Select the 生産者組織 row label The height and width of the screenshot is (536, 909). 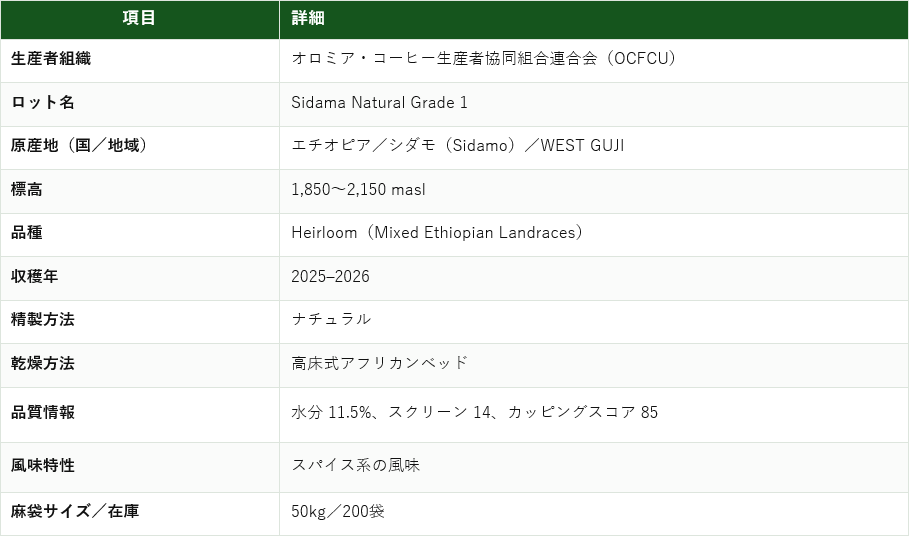(51, 59)
